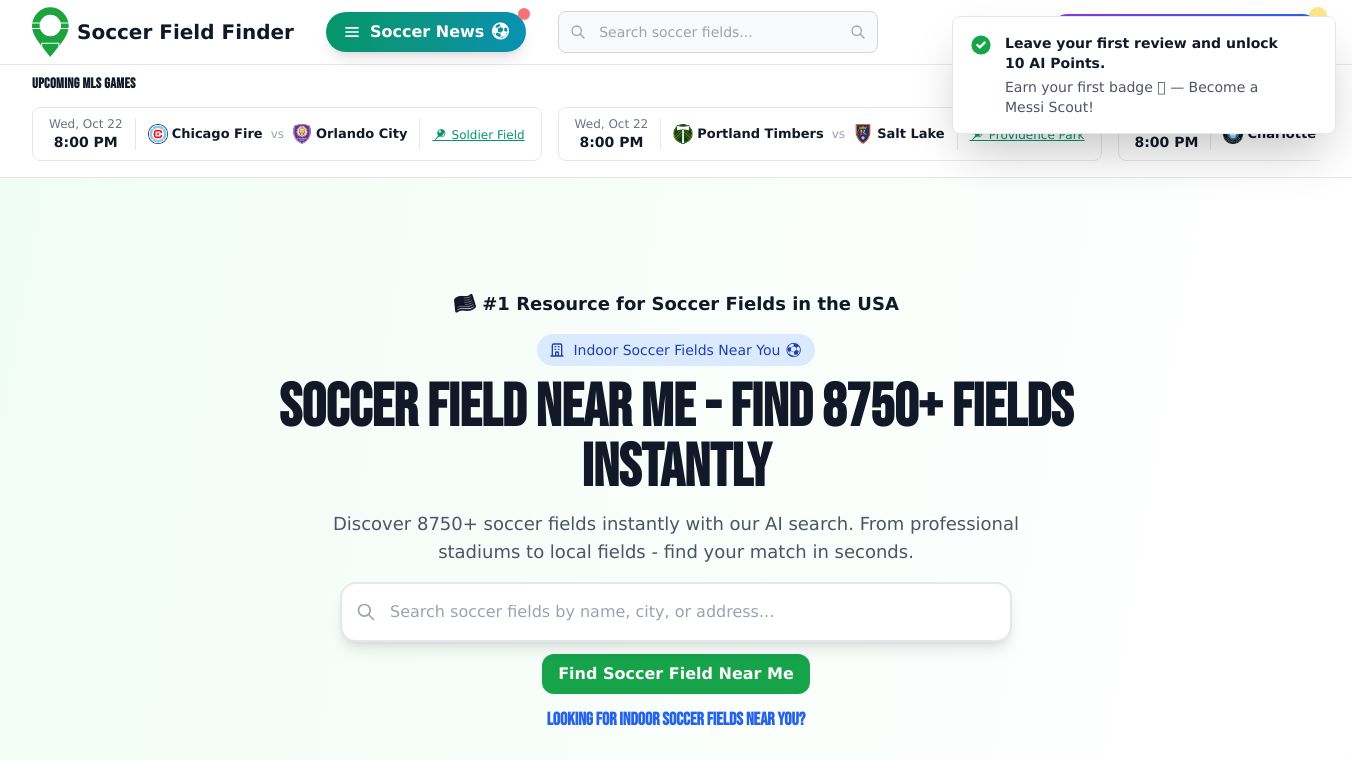Click the magnifier icon in the hero search box
The image size is (1352, 760).
coord(366,612)
